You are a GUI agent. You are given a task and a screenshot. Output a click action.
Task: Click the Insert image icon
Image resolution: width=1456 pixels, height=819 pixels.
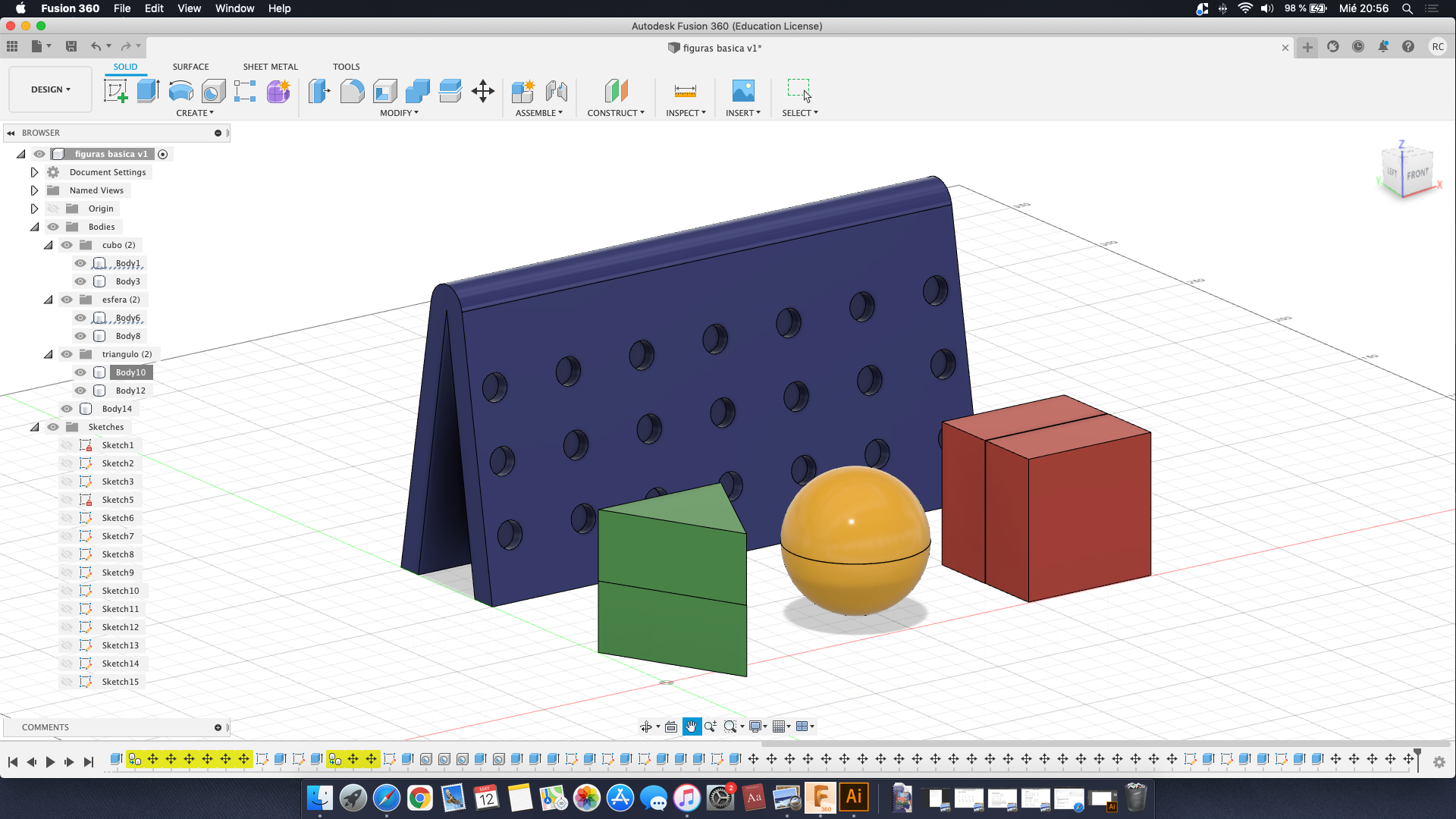[x=742, y=91]
